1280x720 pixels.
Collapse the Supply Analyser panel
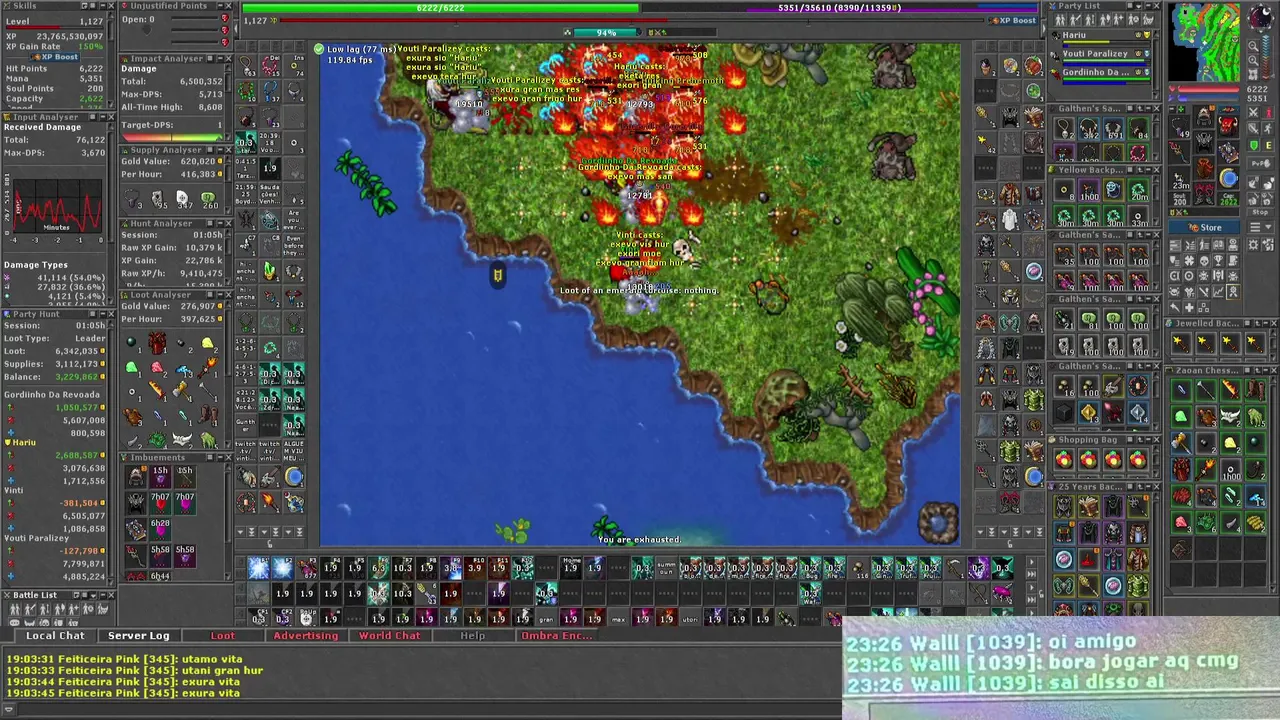[220, 150]
